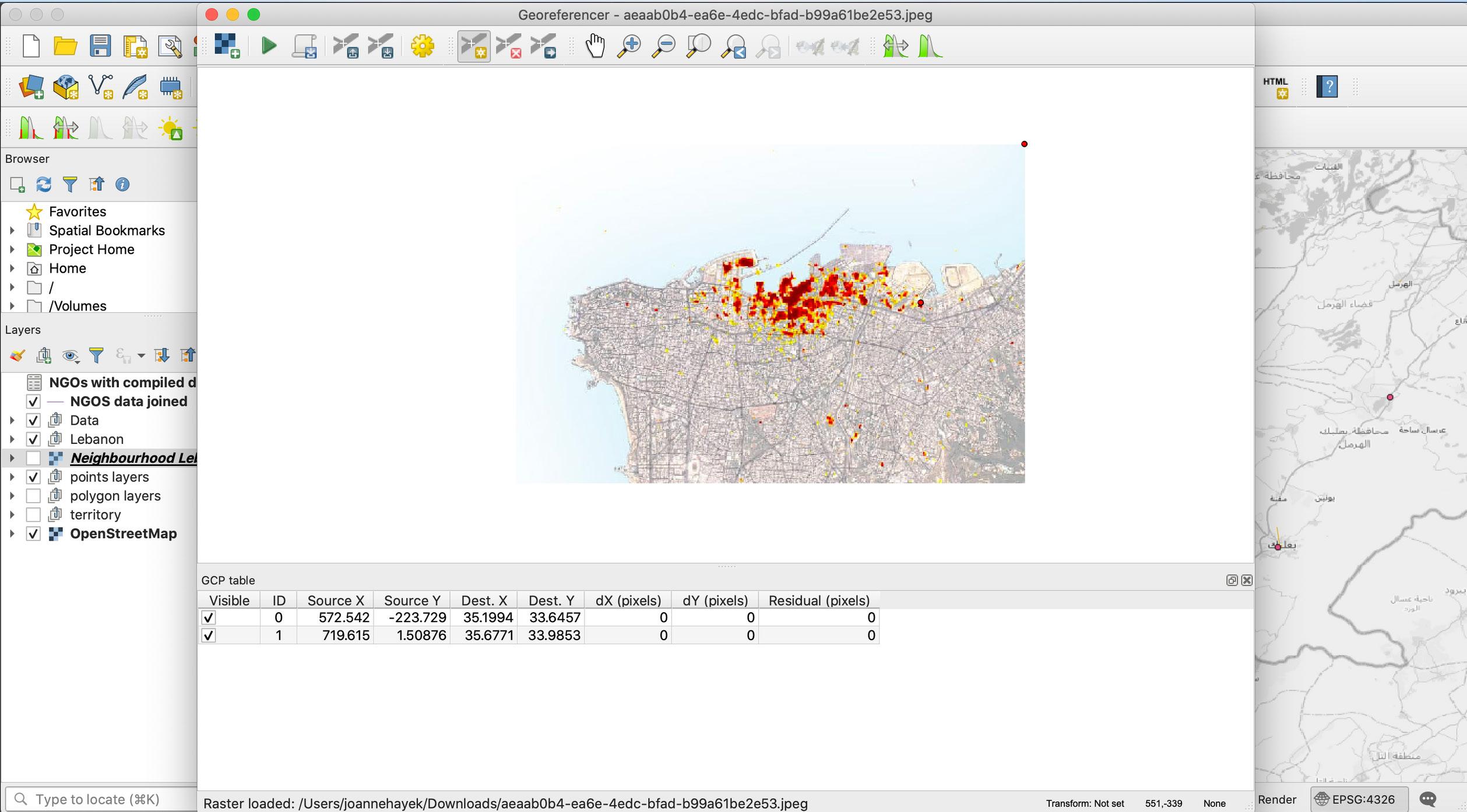Screen dimensions: 1467x812
Task: Uncheck the Lebanon layer visibility
Action: (x=33, y=439)
